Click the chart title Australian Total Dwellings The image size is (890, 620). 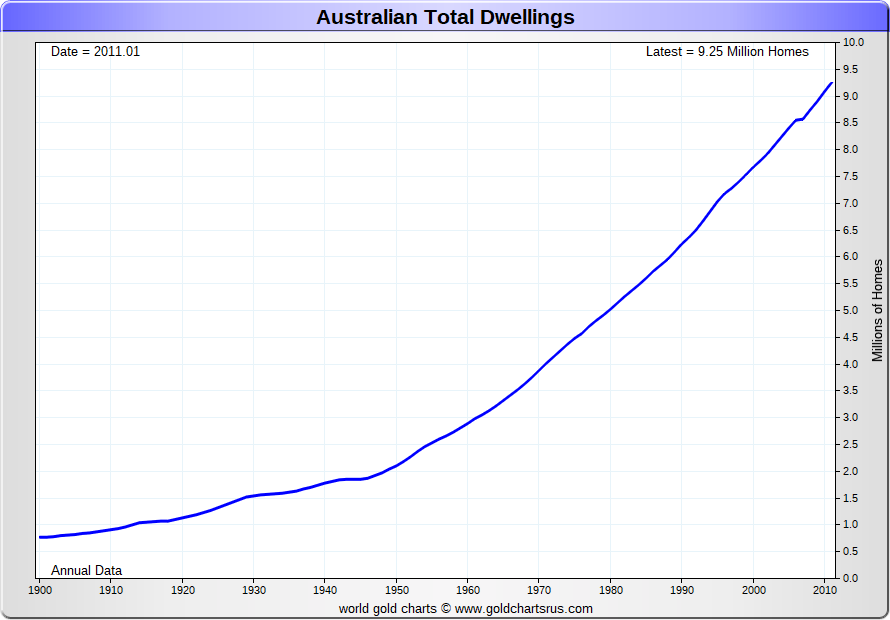click(x=445, y=17)
